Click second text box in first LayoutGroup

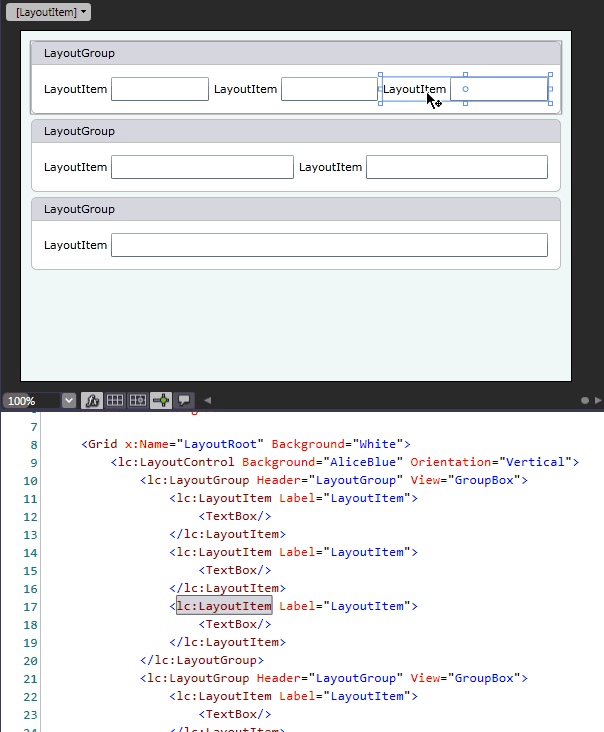pos(328,89)
